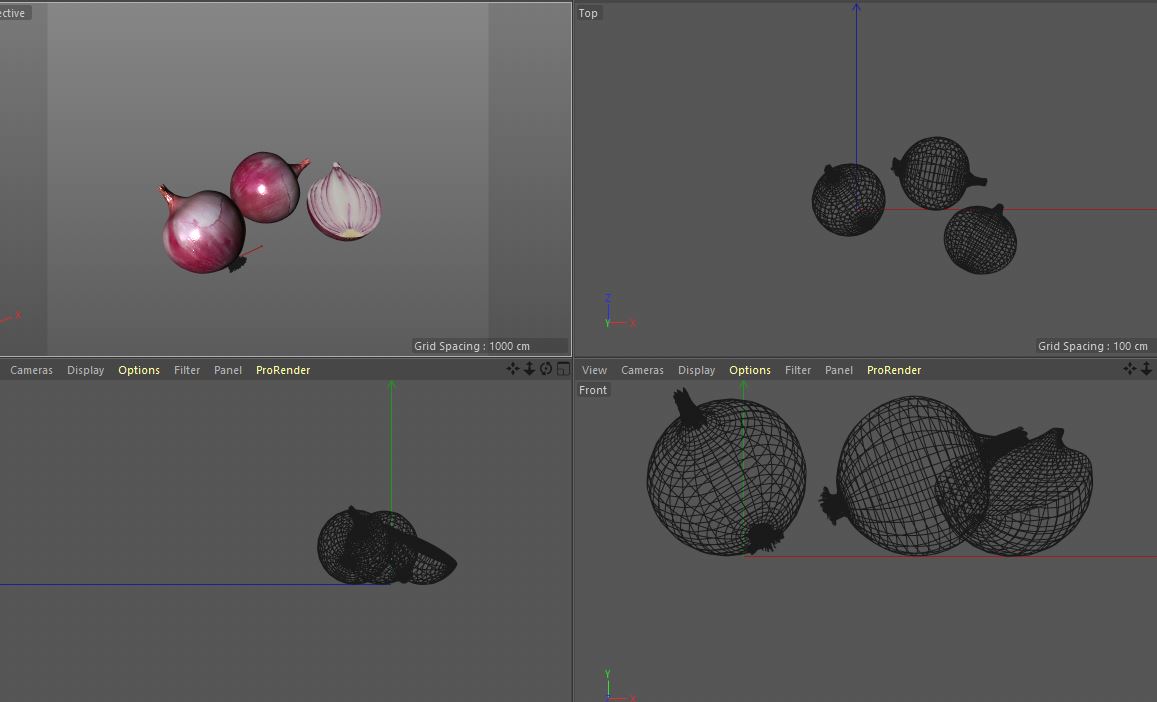Select the large front onion in Perspective view
1157x702 pixels.
pos(203,232)
